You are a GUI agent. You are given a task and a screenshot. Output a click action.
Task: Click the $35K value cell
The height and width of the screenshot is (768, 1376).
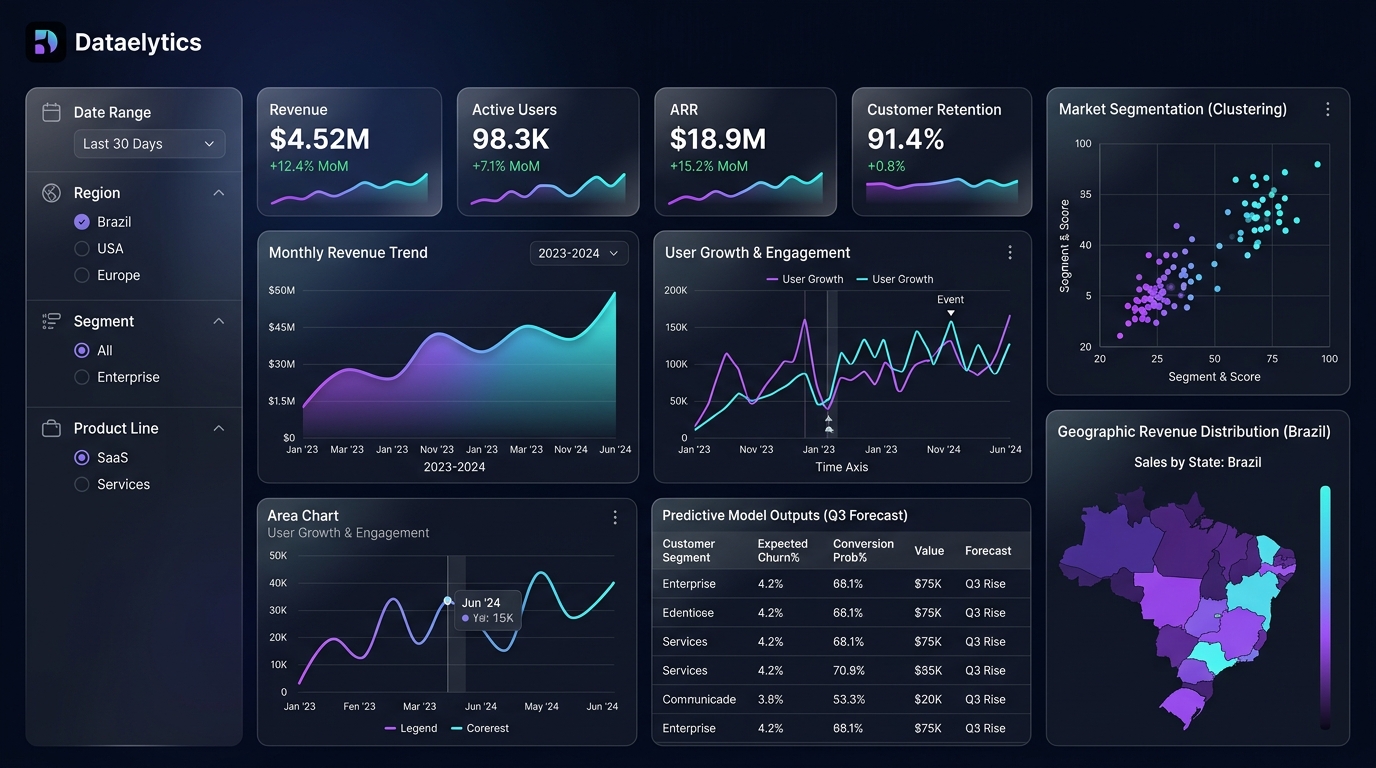(x=928, y=671)
